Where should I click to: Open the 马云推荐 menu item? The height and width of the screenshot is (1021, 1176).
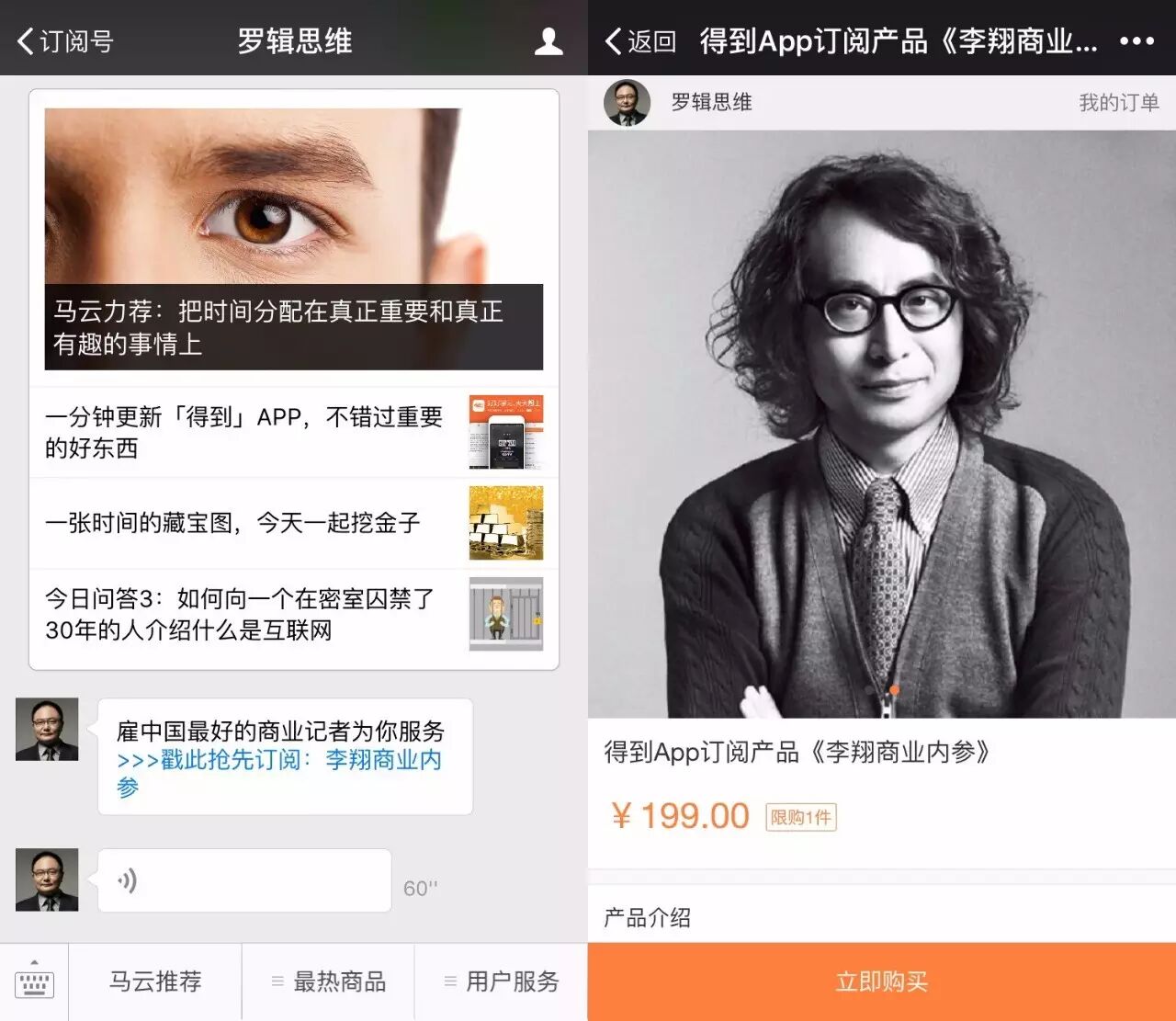155,981
